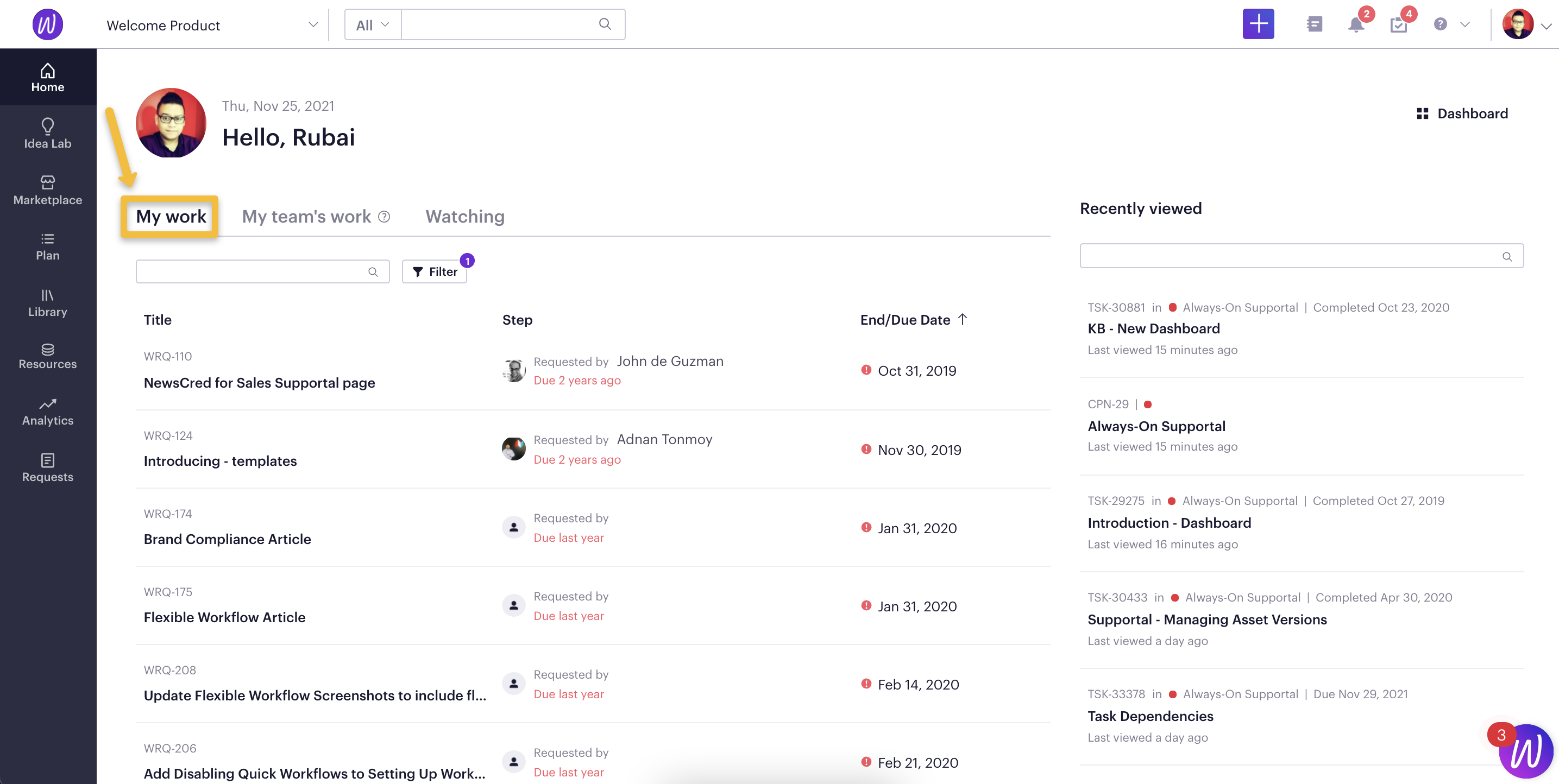1559x784 pixels.
Task: Open Update Flexible Workflow Screenshots request
Action: click(315, 695)
